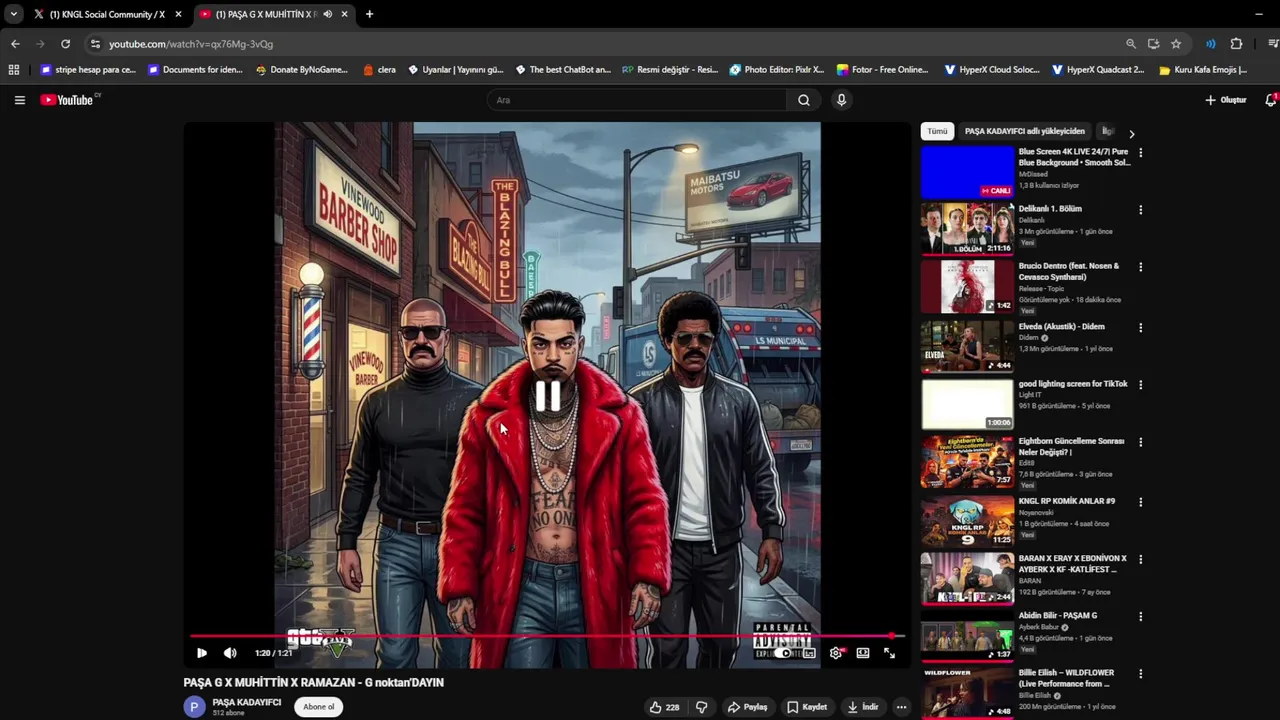Open the browser zoom magnifier icon

(x=1131, y=44)
